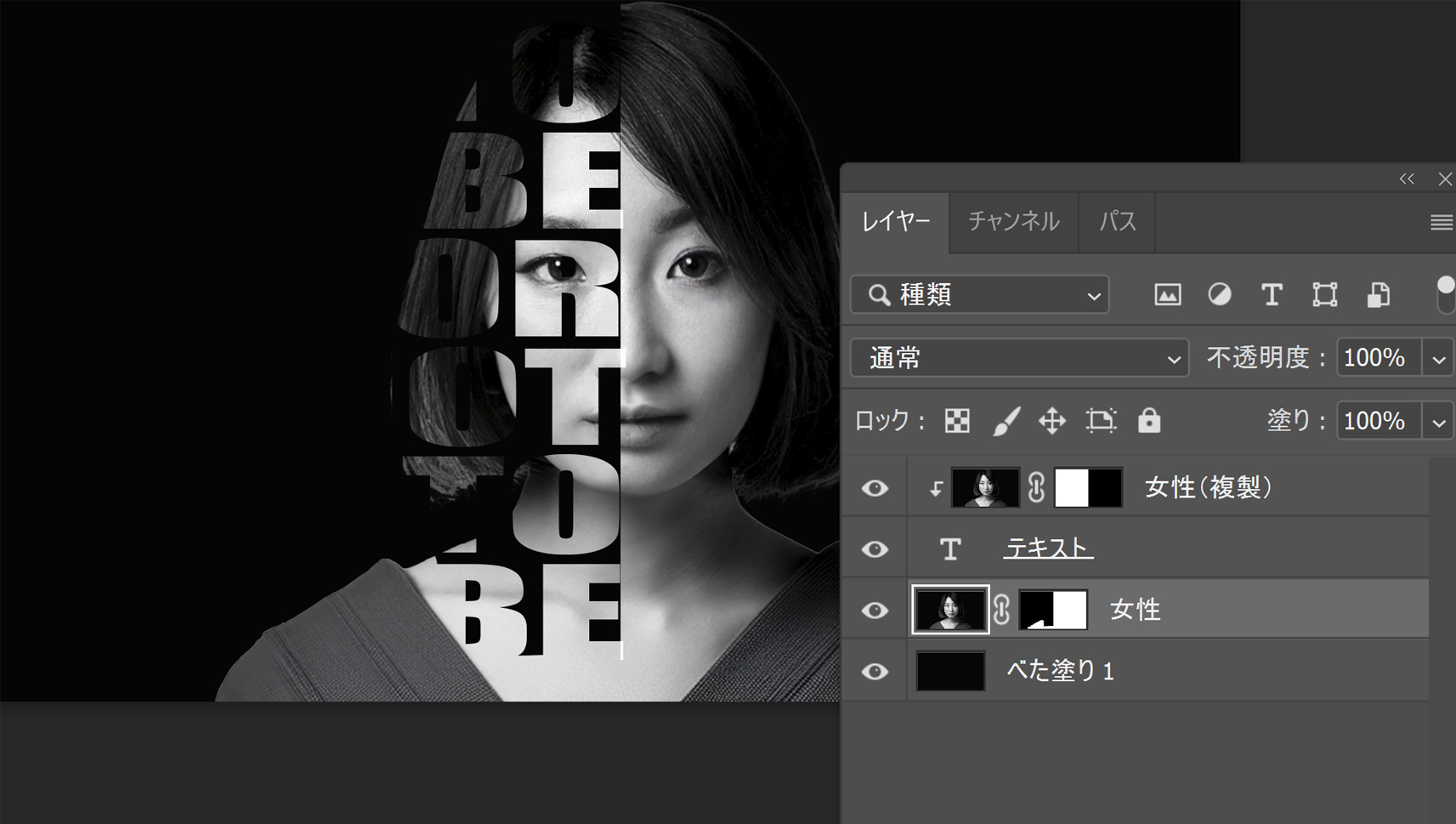Toggle the layer filter on/off switch
The width and height of the screenshot is (1456, 824).
pyautogui.click(x=1445, y=295)
